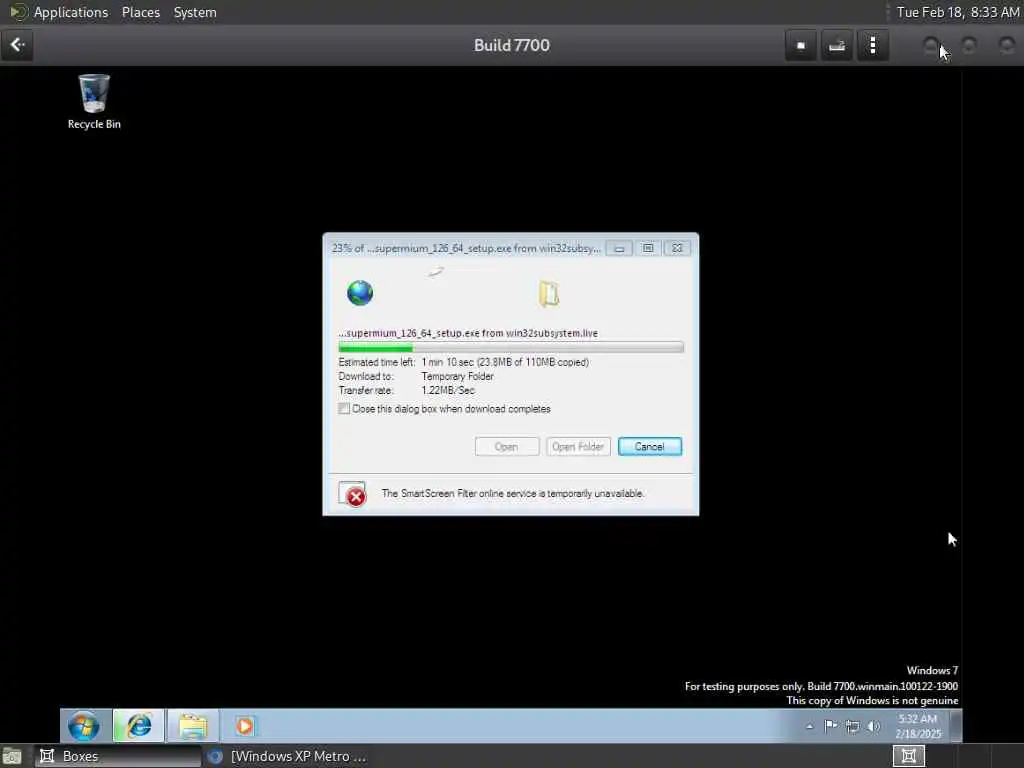Screen dimensions: 1024x768
Task: Click the Show Desktop strip
Action: coord(955,726)
